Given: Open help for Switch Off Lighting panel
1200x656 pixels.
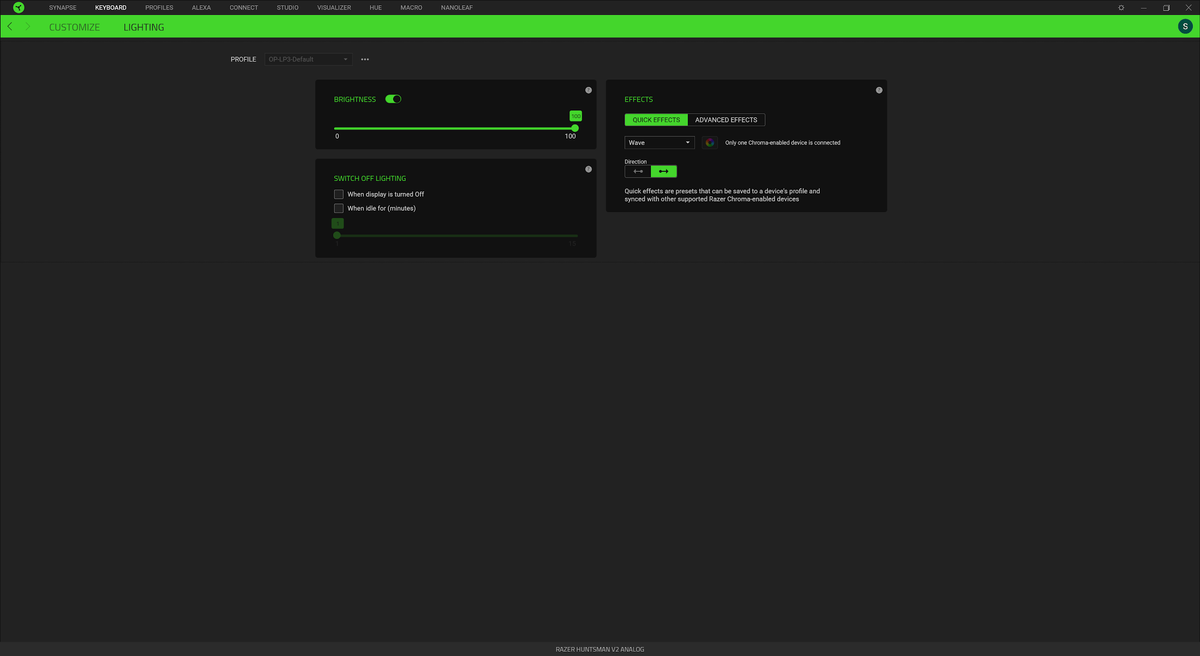Looking at the screenshot, I should pyautogui.click(x=588, y=169).
